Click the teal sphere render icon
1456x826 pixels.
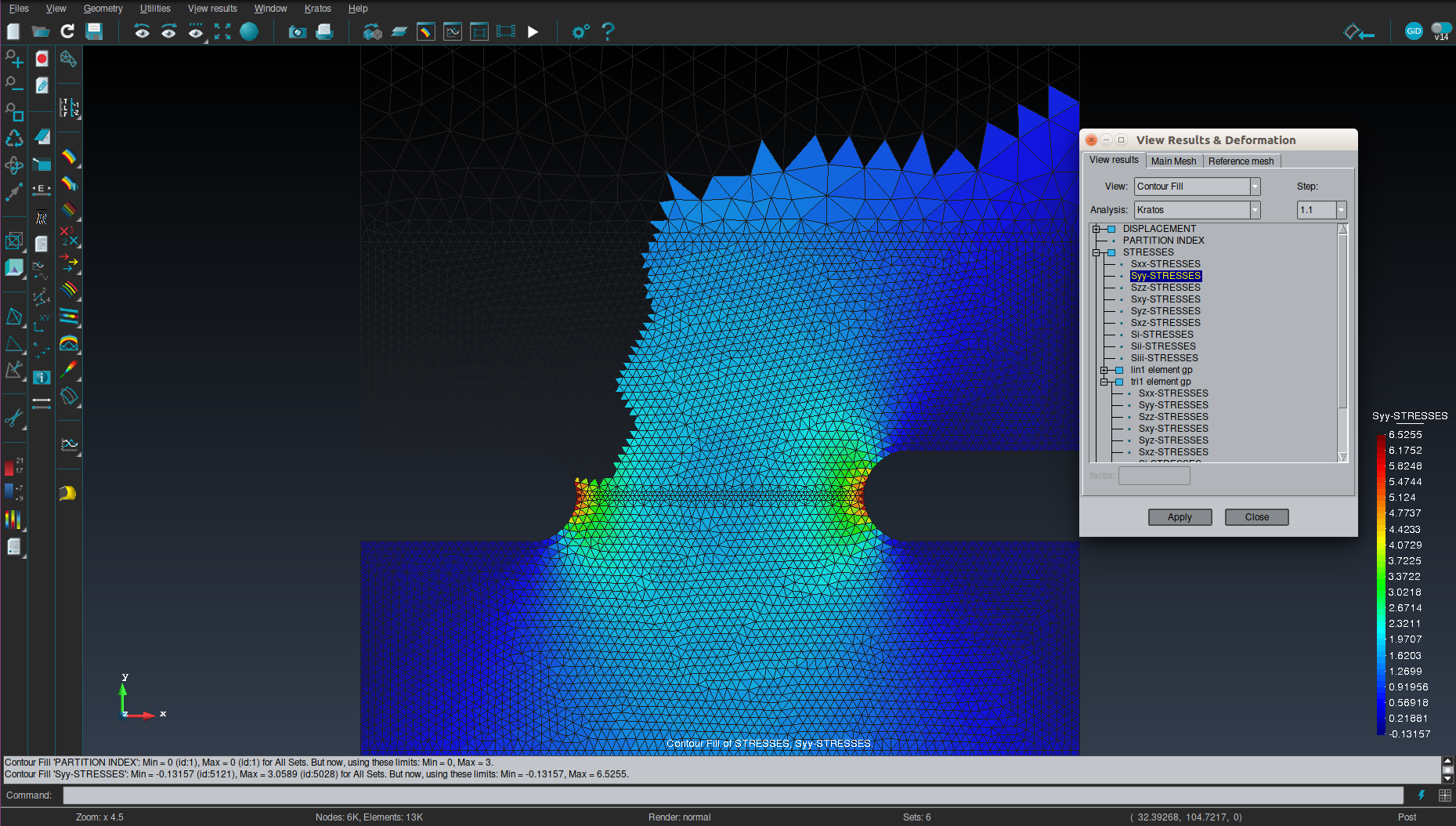(249, 31)
